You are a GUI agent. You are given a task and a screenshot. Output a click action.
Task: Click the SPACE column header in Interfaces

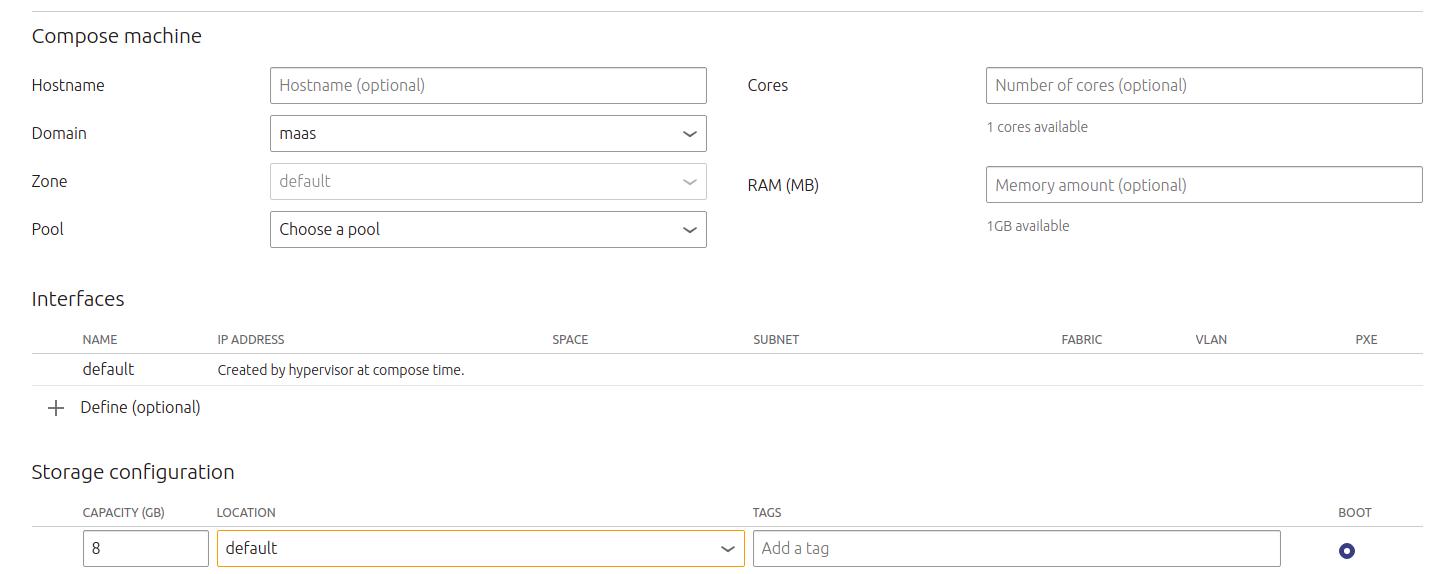tap(570, 340)
